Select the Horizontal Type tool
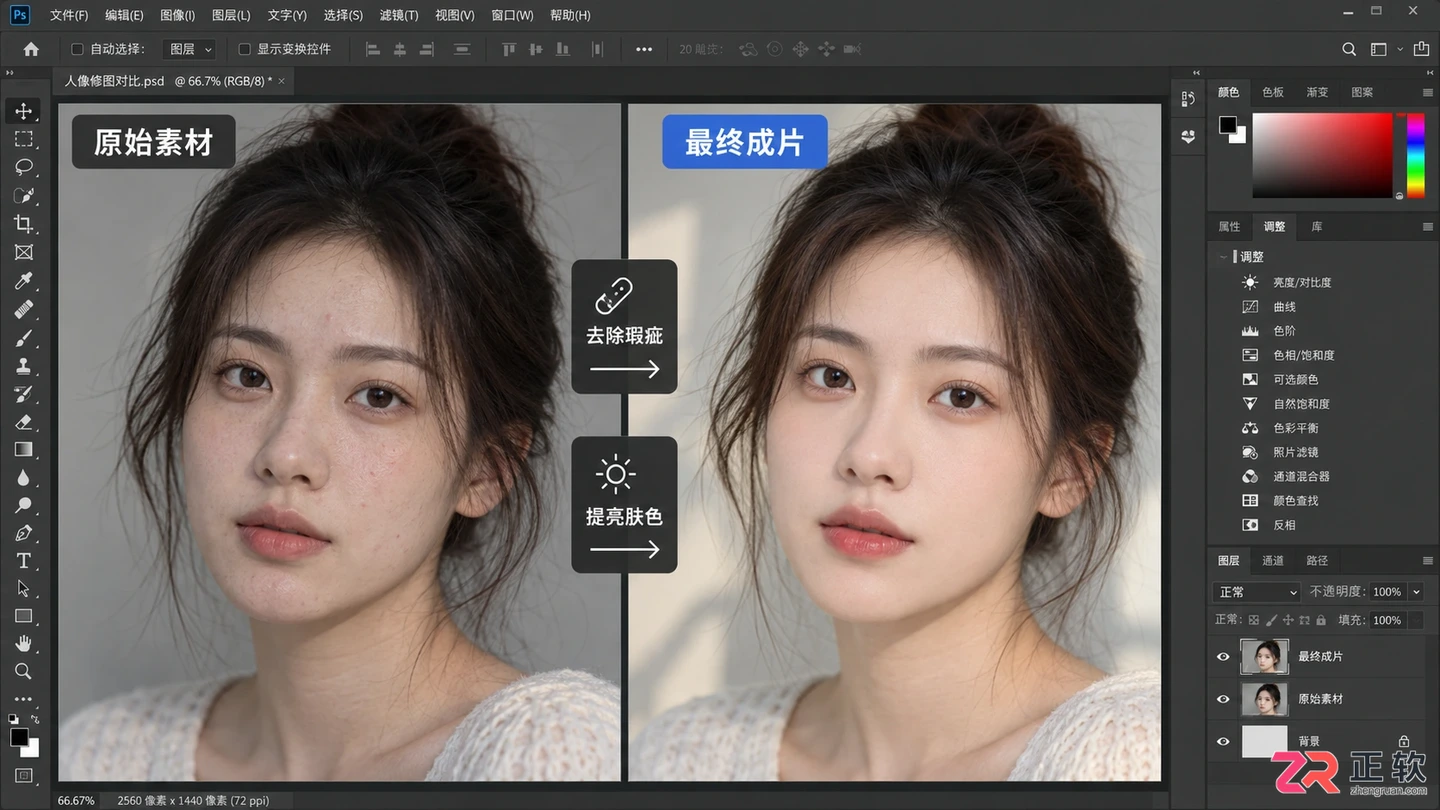Screen dimensions: 1440x810 pos(23,561)
